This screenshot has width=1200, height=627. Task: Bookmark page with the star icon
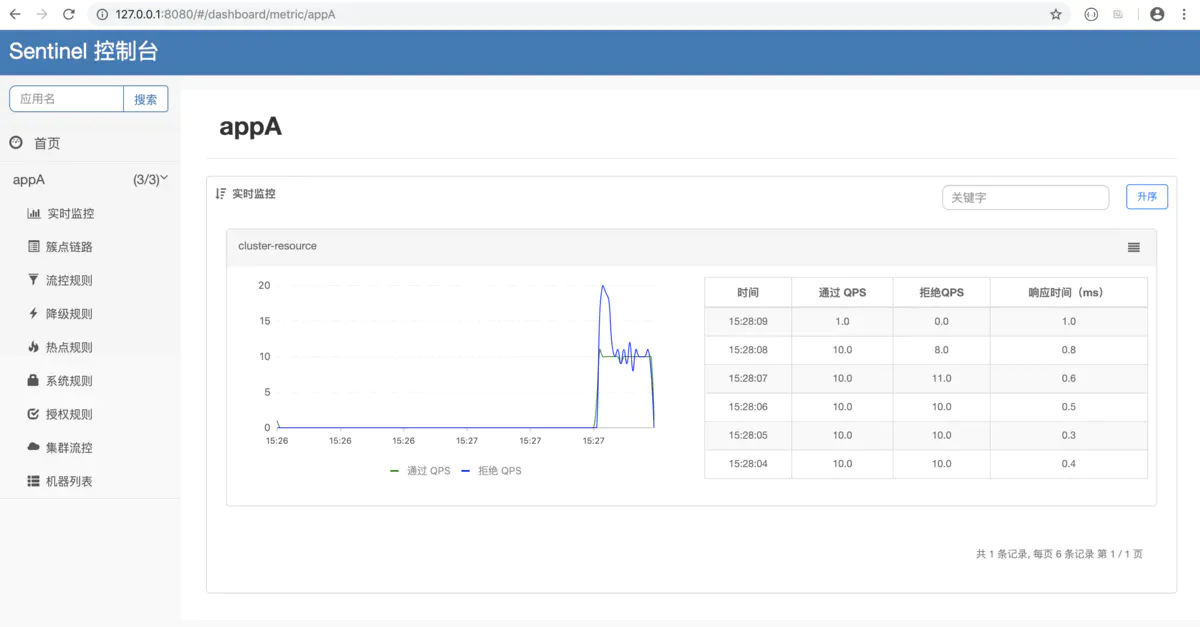[1056, 15]
